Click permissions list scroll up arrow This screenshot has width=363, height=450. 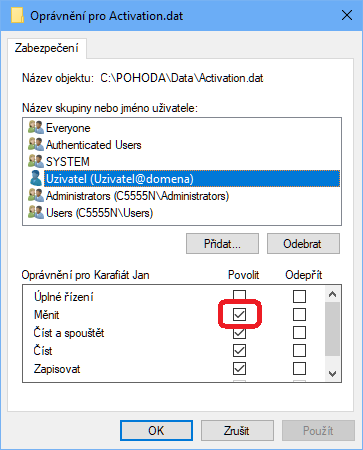(x=332, y=294)
